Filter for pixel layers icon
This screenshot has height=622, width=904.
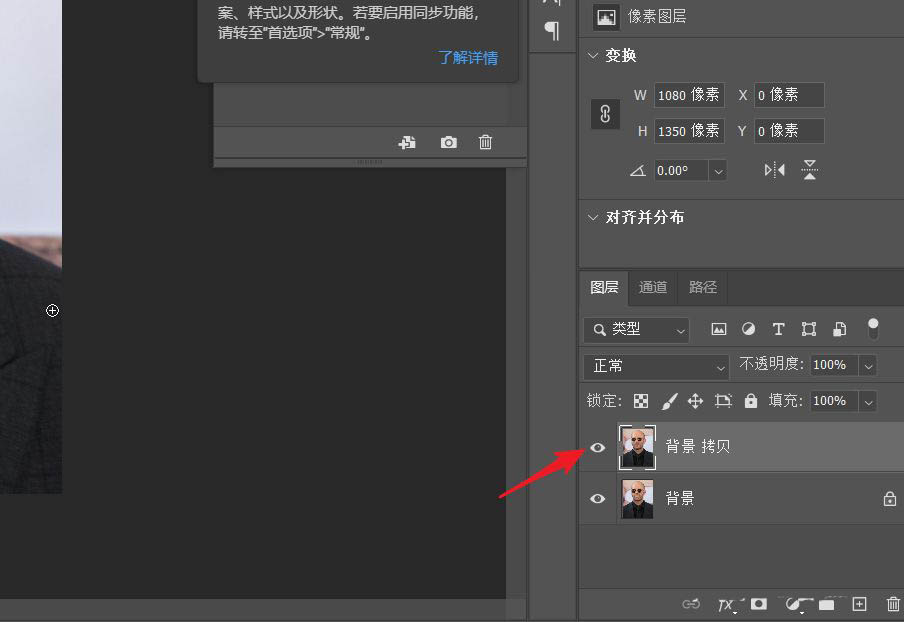[718, 329]
